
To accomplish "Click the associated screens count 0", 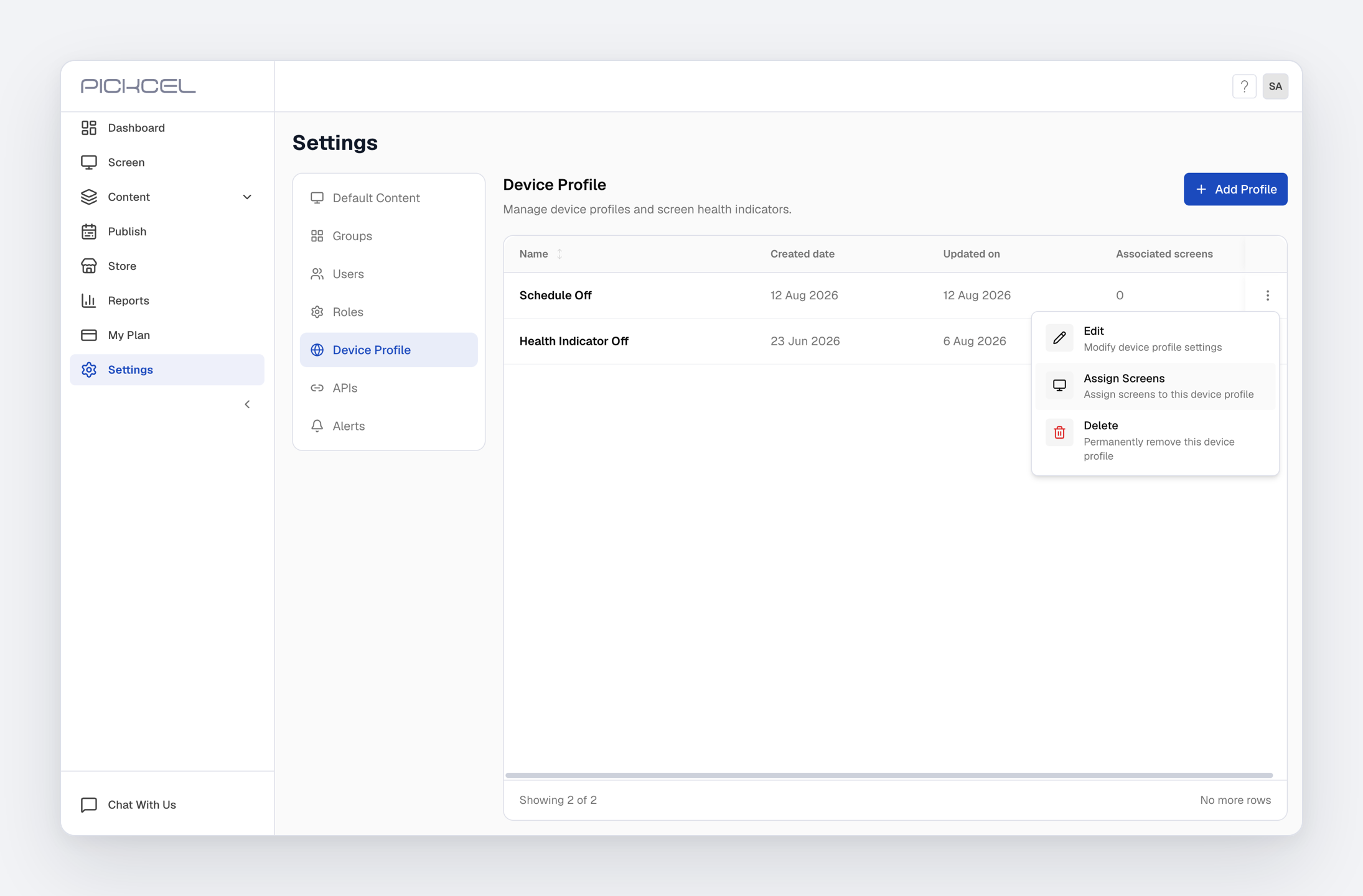I will point(1119,296).
